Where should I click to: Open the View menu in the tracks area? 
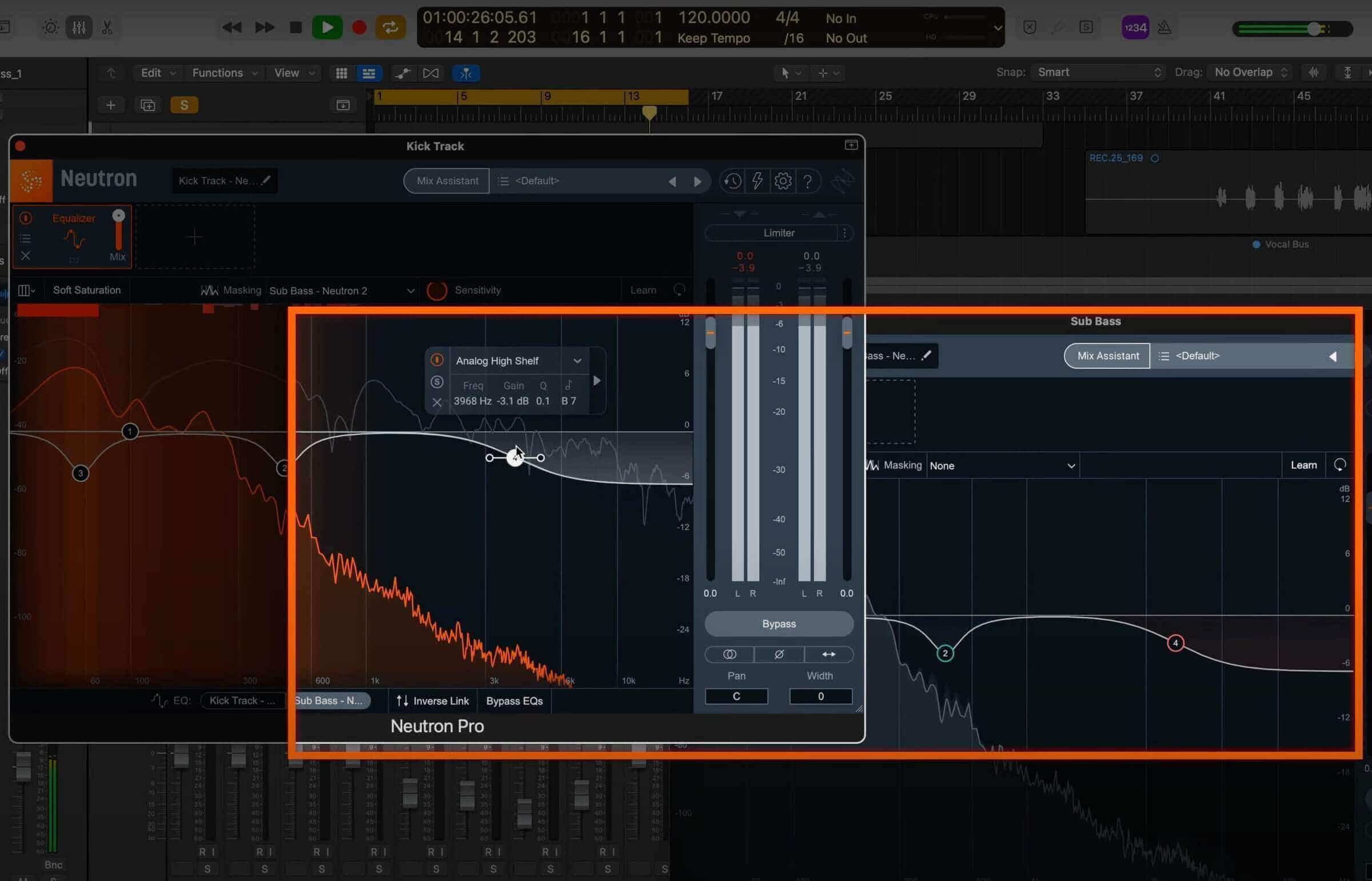coord(294,73)
